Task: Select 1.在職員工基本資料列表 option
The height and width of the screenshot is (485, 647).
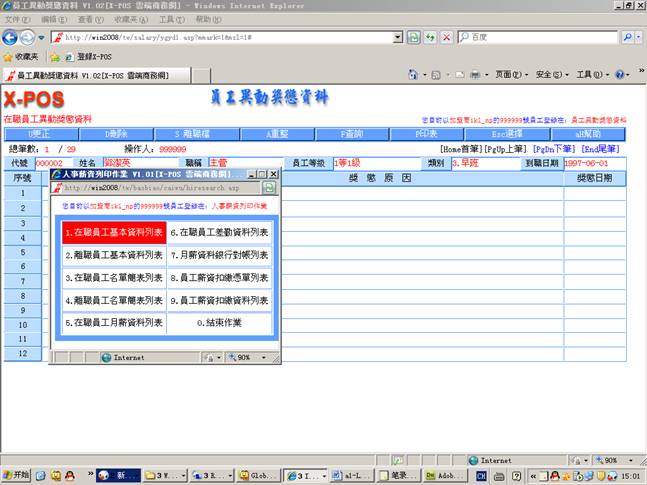Action: pos(113,232)
